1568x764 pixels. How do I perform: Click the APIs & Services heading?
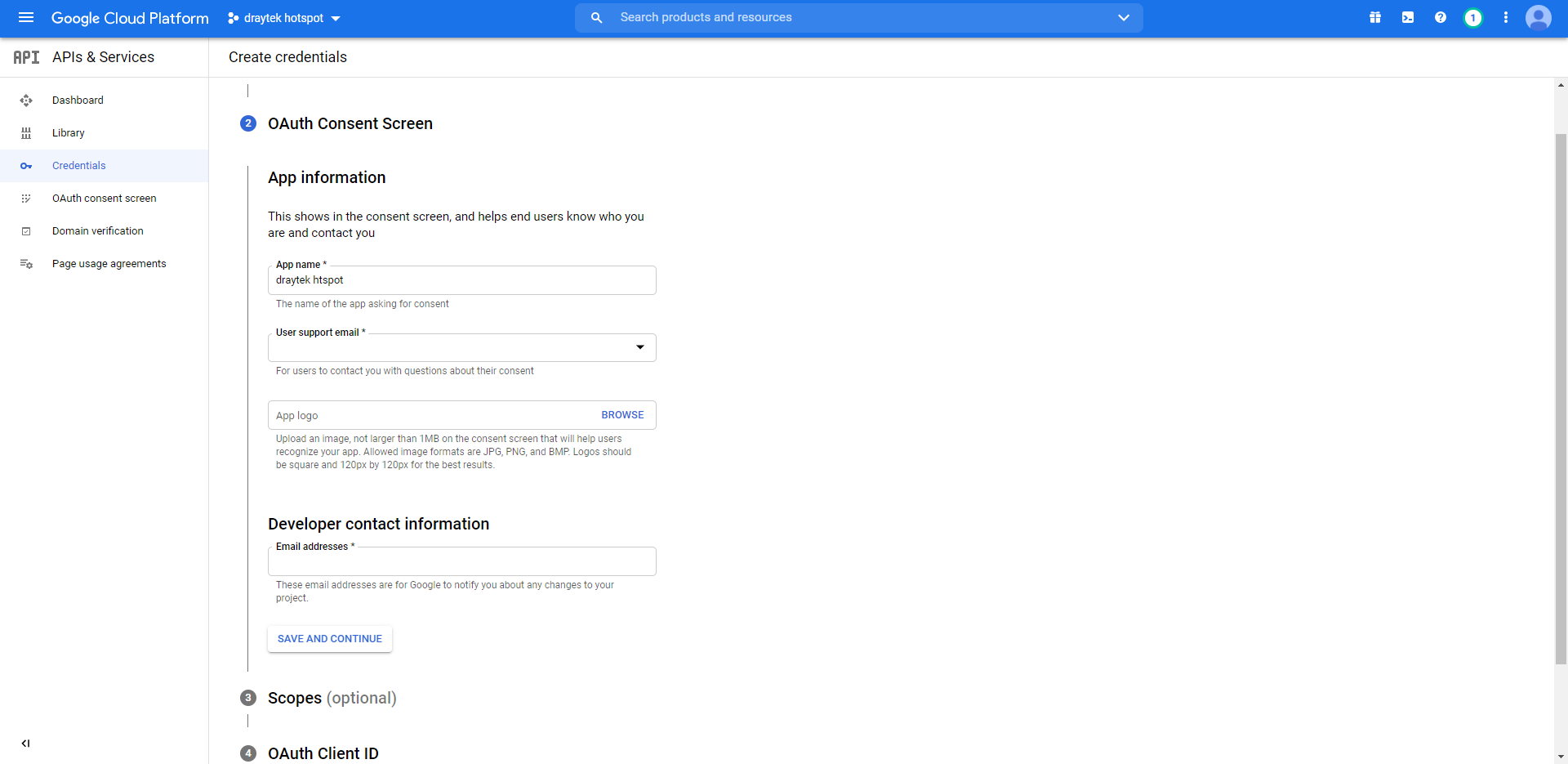103,57
